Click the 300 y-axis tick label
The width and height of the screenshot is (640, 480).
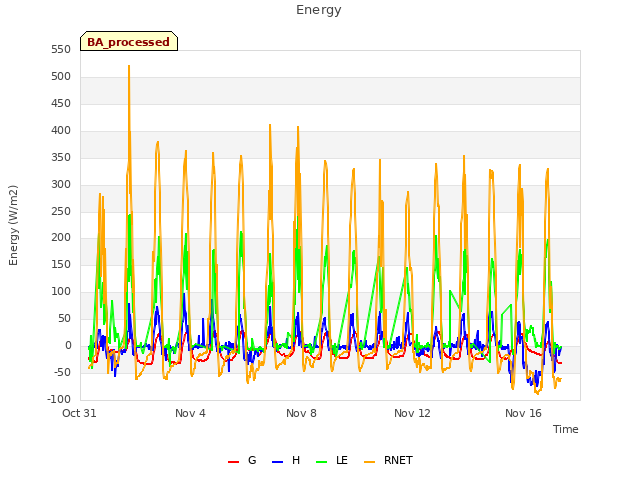pos(61,184)
